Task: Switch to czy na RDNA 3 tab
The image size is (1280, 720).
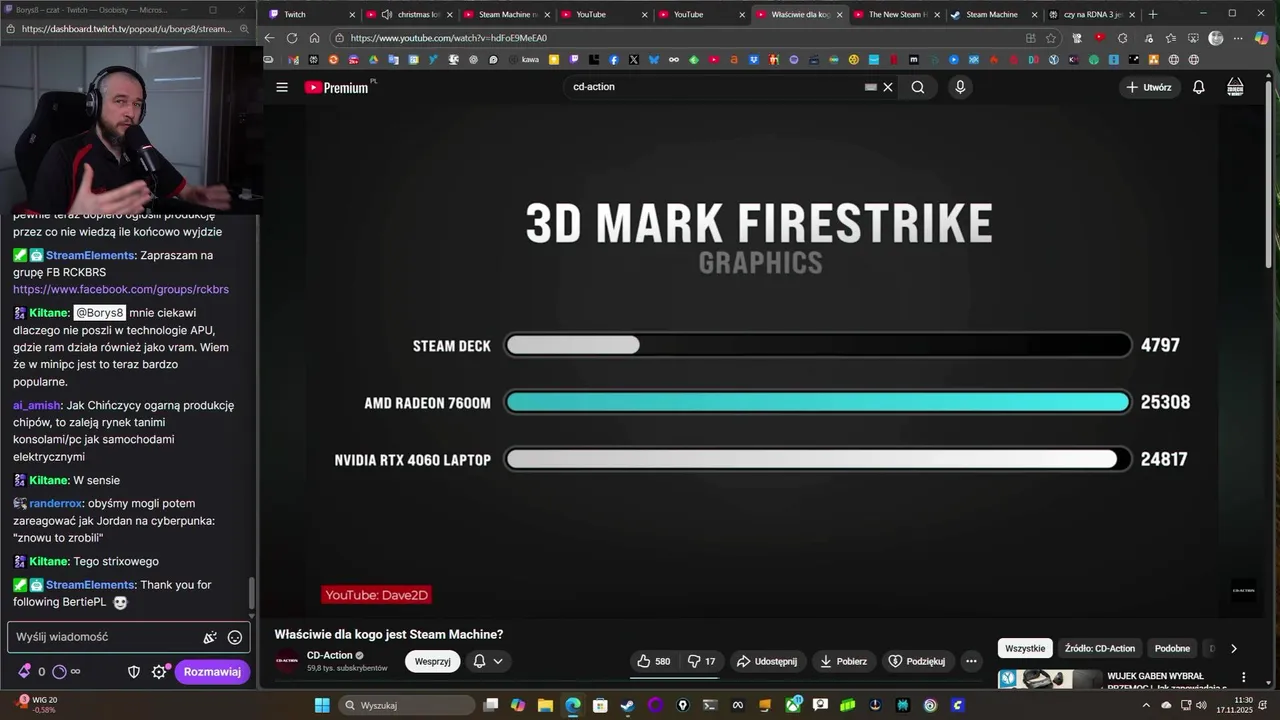Action: [1090, 15]
